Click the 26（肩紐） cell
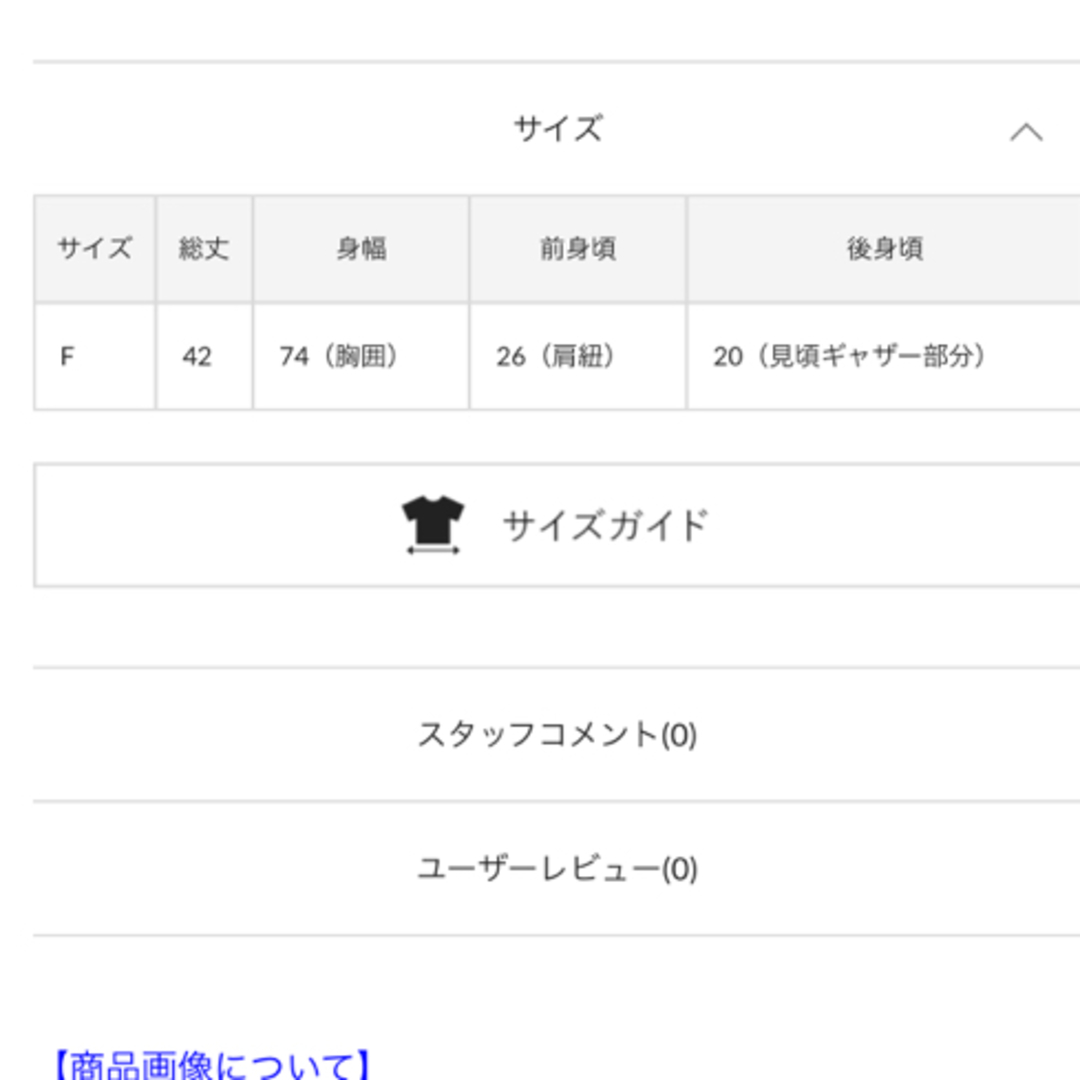 point(578,356)
